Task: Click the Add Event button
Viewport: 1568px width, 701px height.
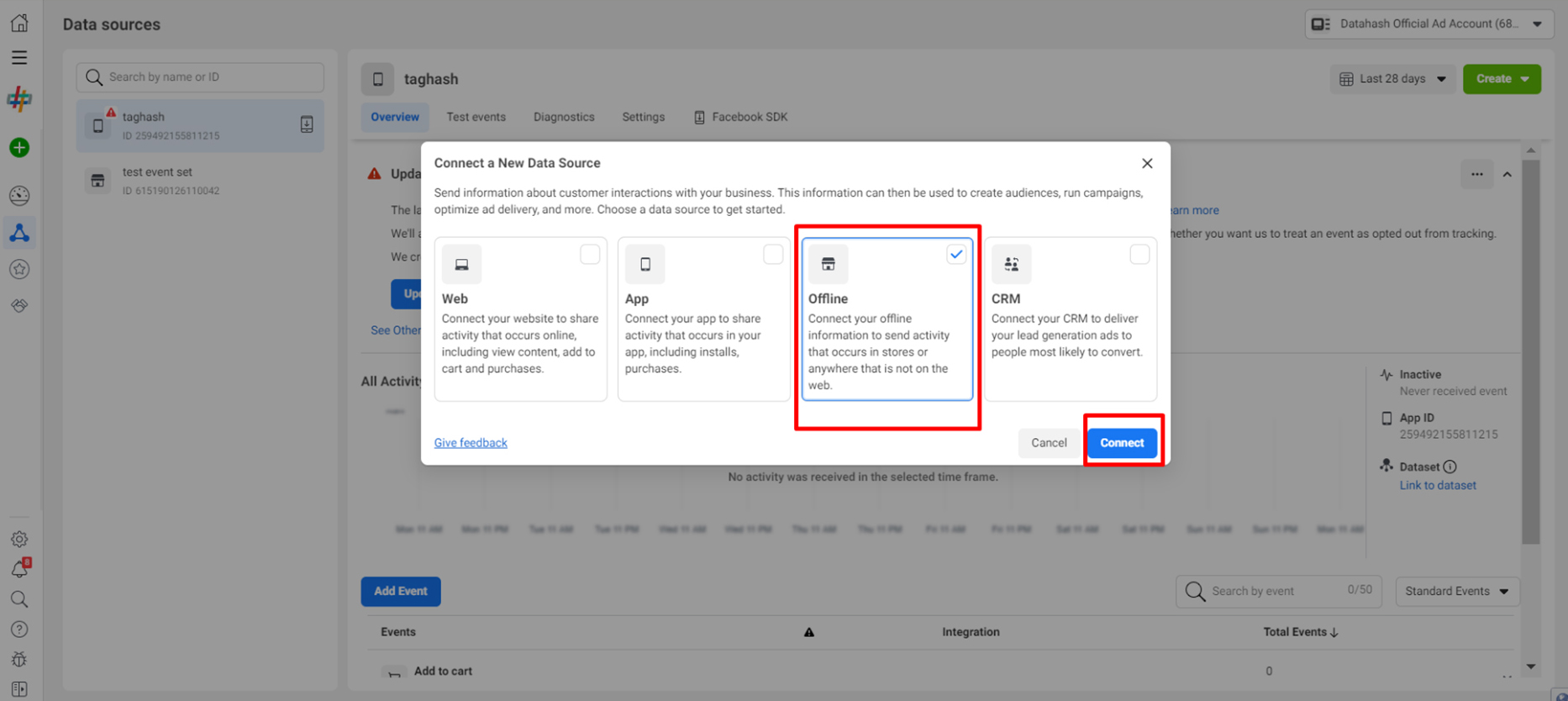Action: 401,591
